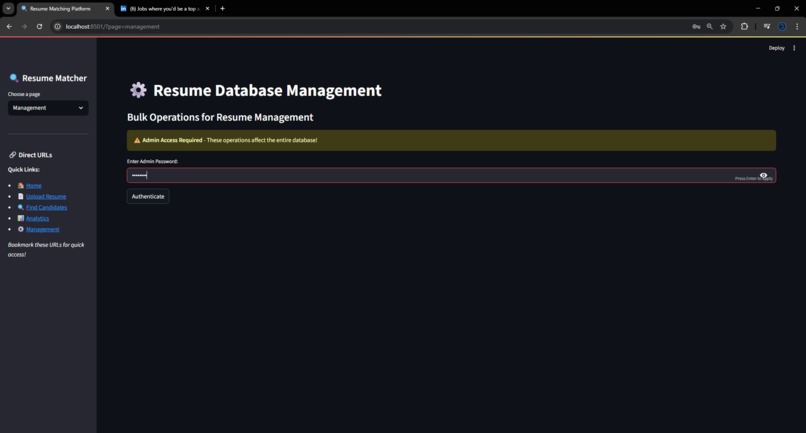Open the Choose a page dropdown
Image resolution: width=806 pixels, height=433 pixels.
click(x=48, y=108)
